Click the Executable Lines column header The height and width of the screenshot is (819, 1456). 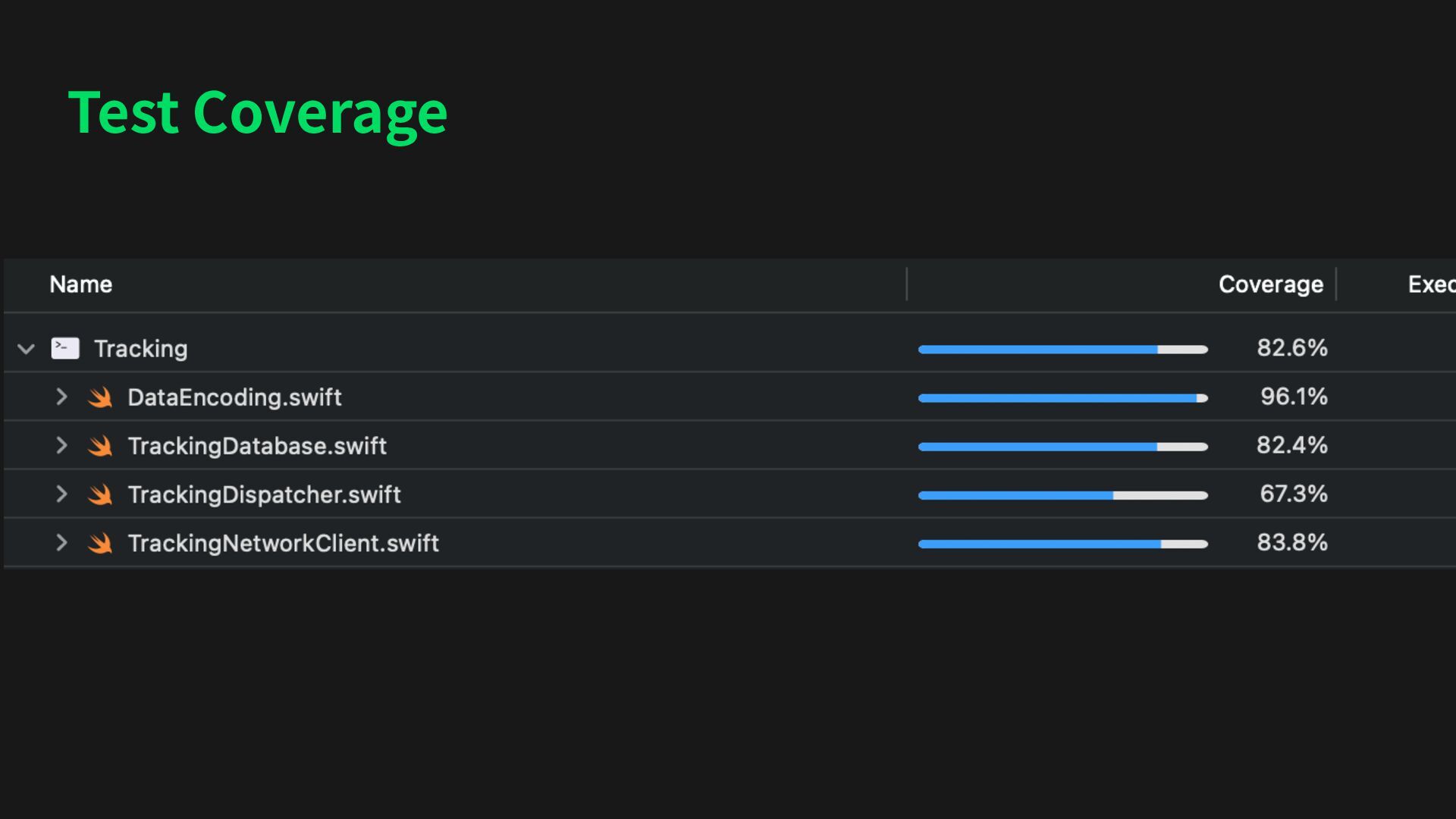point(1432,284)
